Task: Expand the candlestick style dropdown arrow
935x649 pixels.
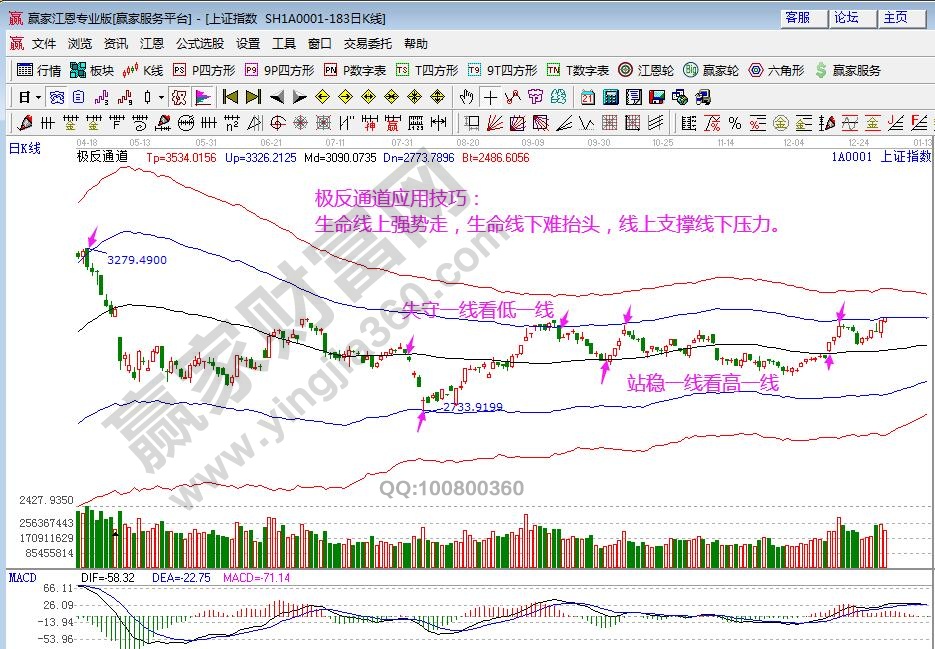Action: click(x=162, y=97)
